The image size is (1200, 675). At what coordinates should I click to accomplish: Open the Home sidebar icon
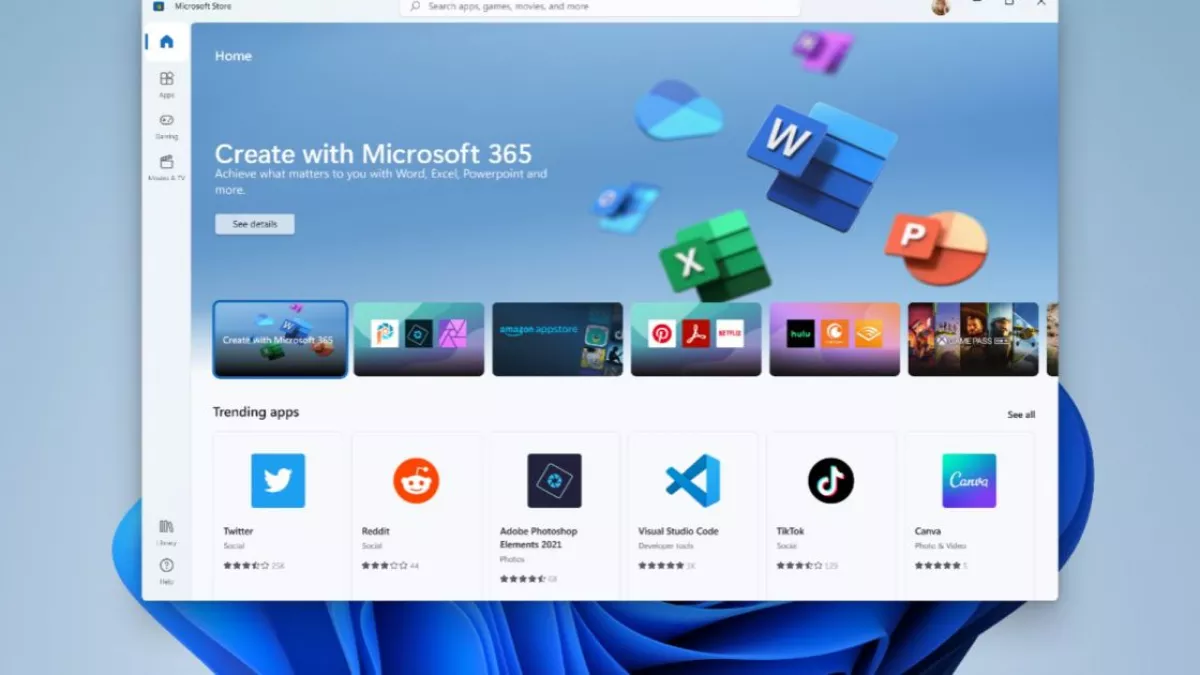pos(166,42)
